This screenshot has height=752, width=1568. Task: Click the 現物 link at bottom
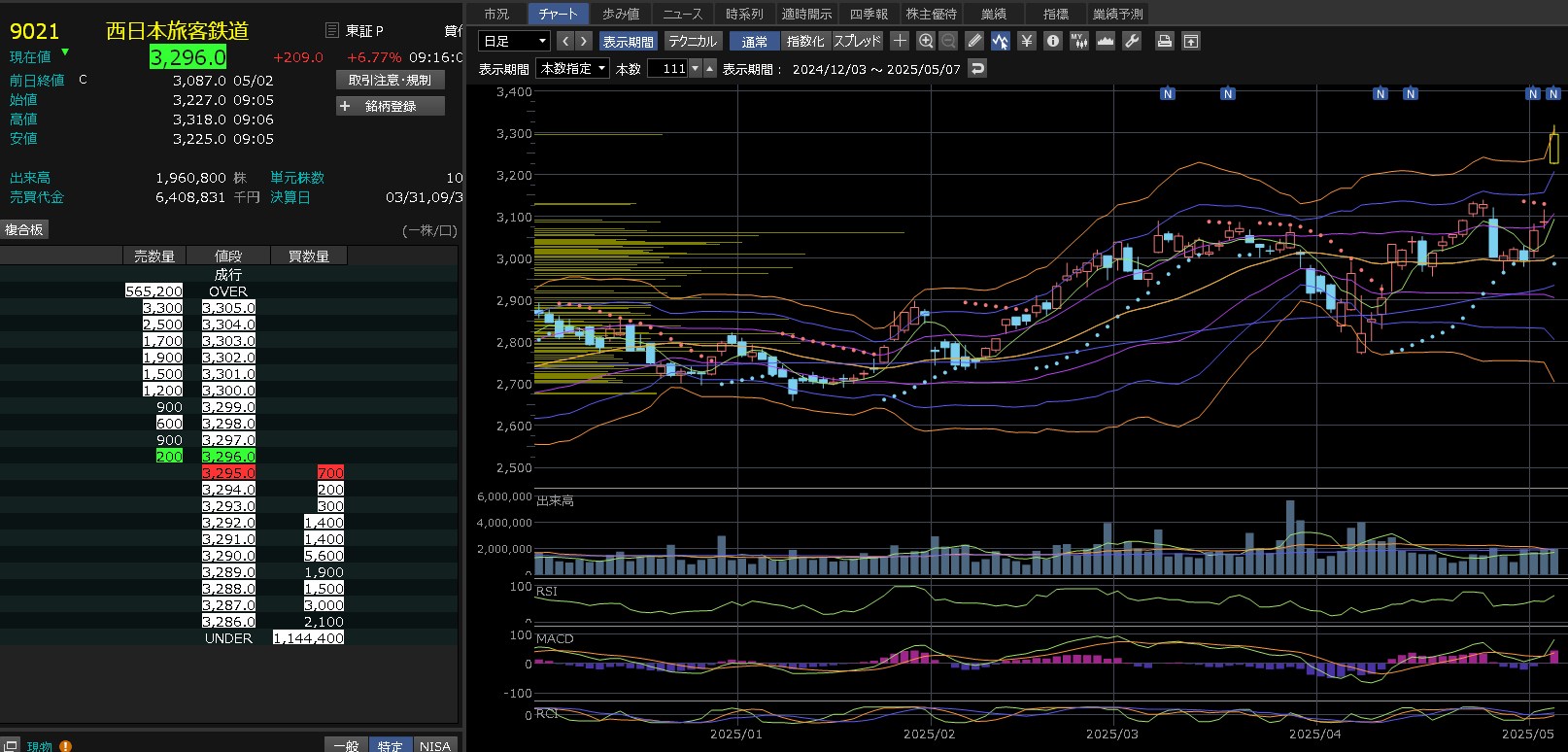point(40,746)
